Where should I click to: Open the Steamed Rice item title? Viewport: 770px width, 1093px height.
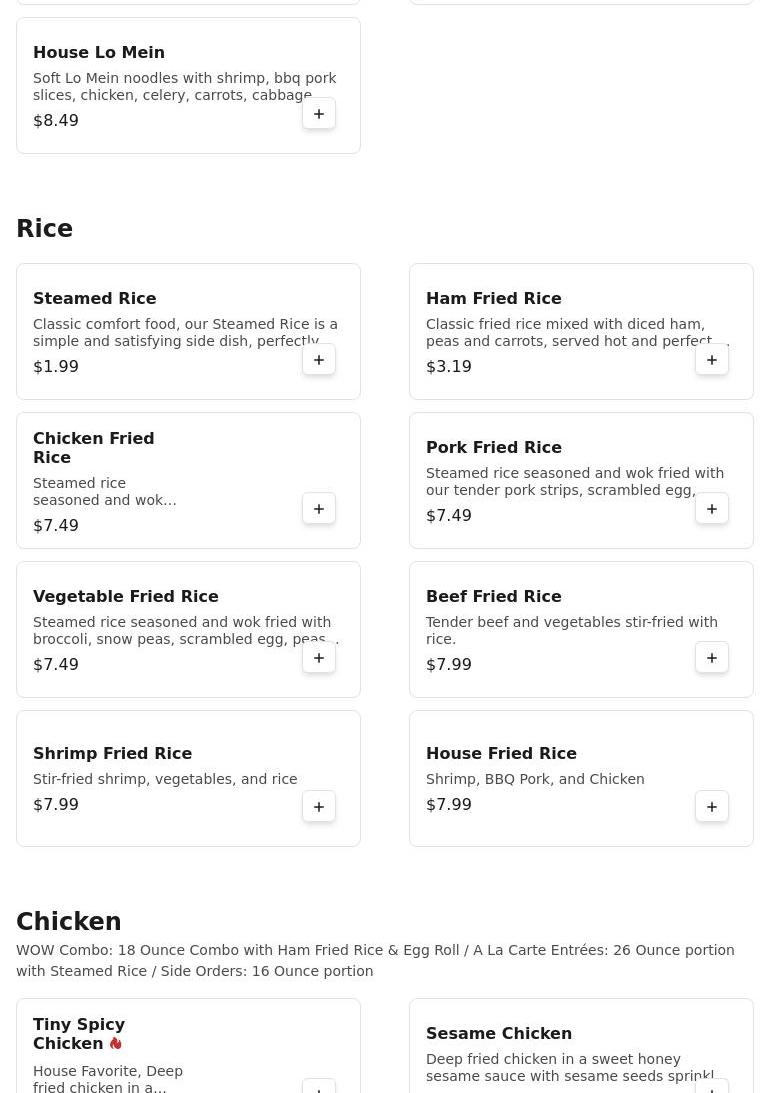point(95,298)
